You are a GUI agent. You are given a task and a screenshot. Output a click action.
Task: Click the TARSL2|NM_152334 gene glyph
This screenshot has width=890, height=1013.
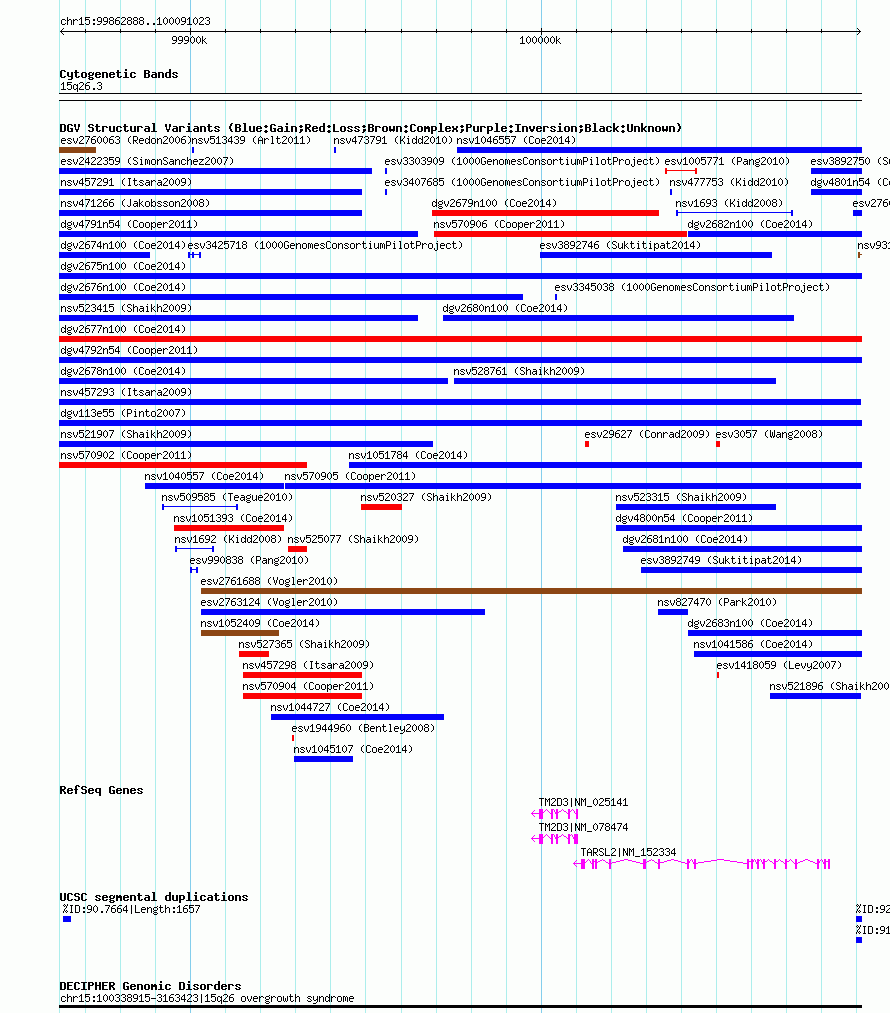[702, 864]
